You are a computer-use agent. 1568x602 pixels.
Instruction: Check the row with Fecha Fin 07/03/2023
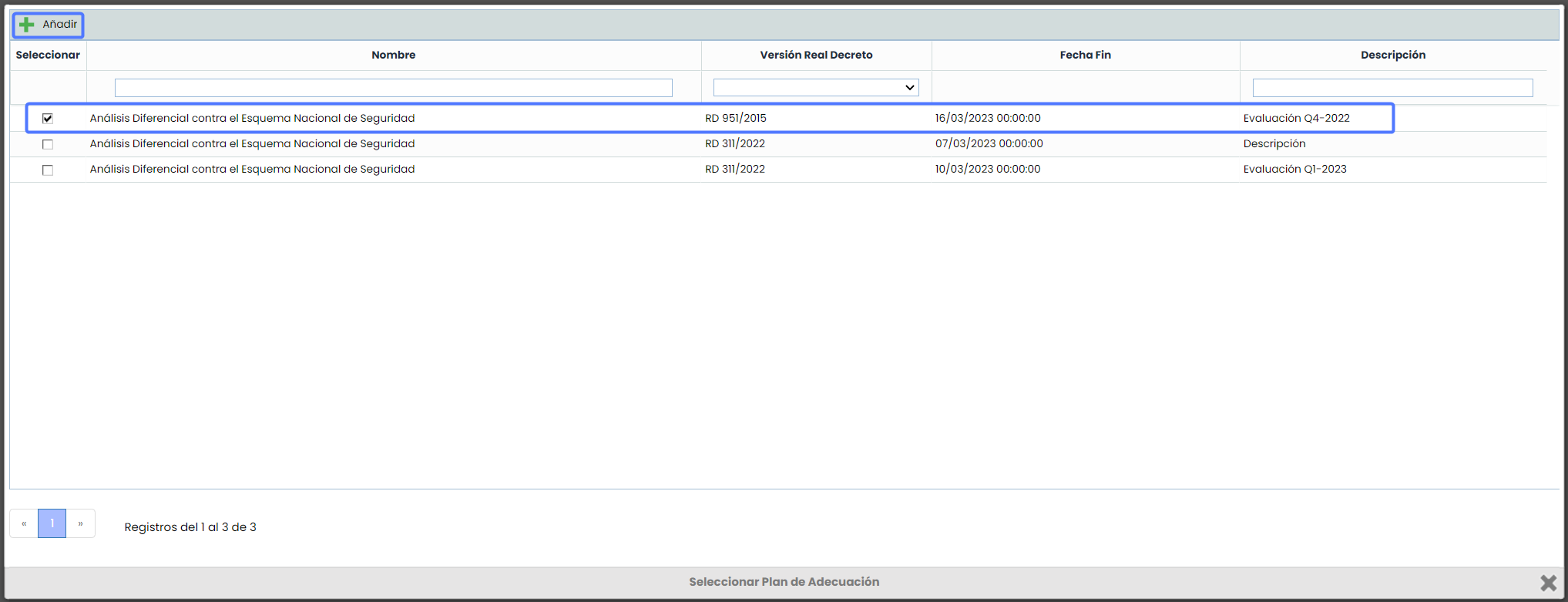48,144
